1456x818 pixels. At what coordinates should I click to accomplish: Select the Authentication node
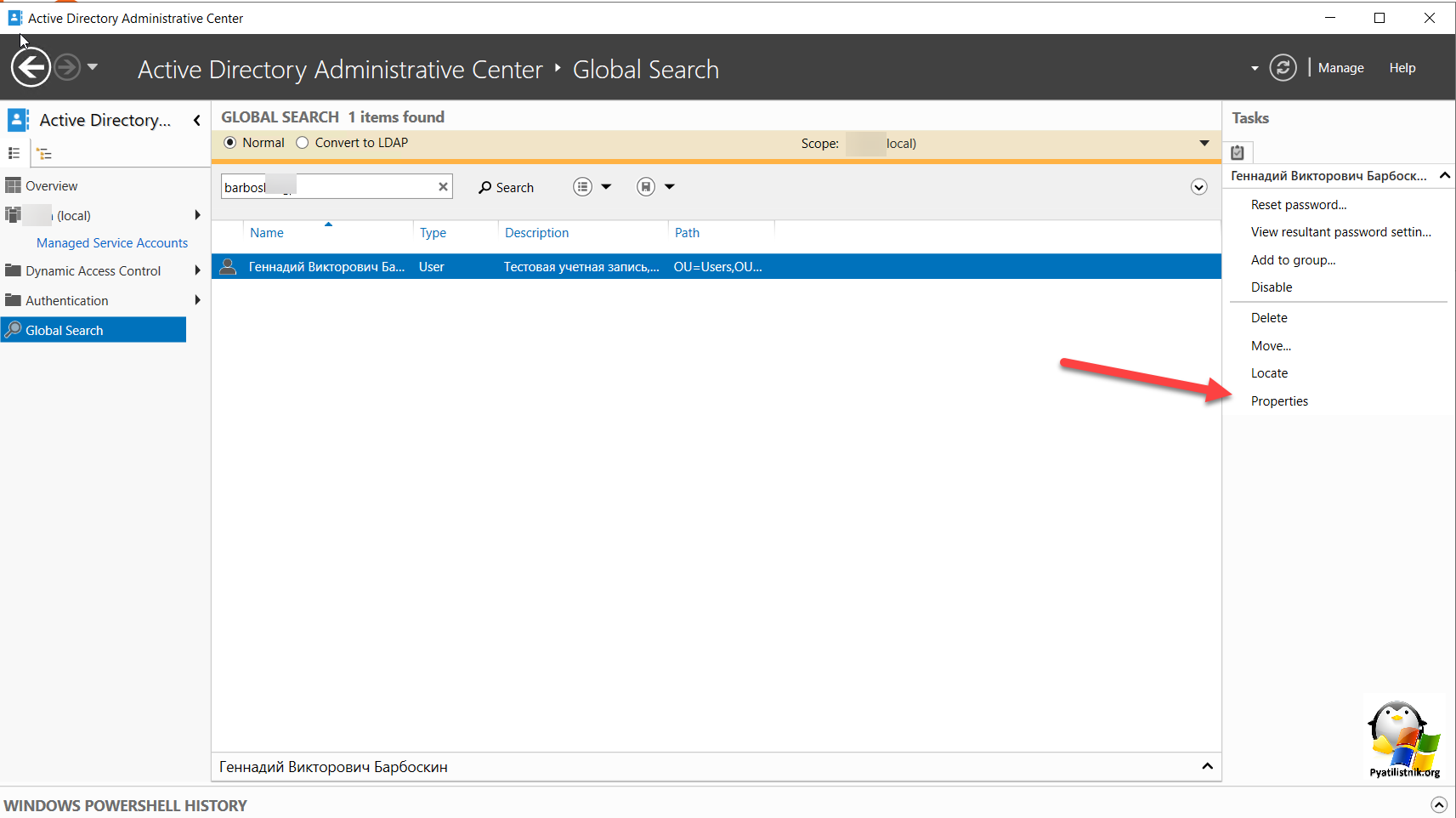click(67, 300)
